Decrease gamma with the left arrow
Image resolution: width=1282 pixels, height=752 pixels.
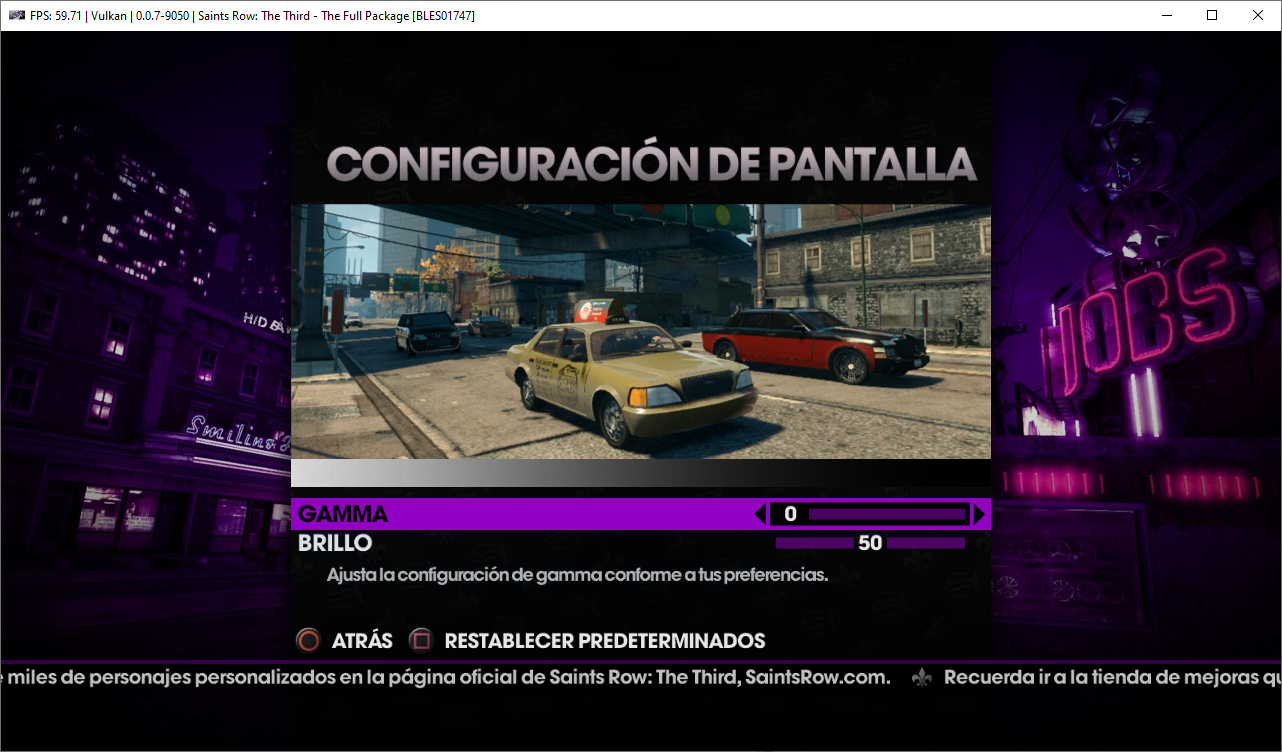coord(760,514)
